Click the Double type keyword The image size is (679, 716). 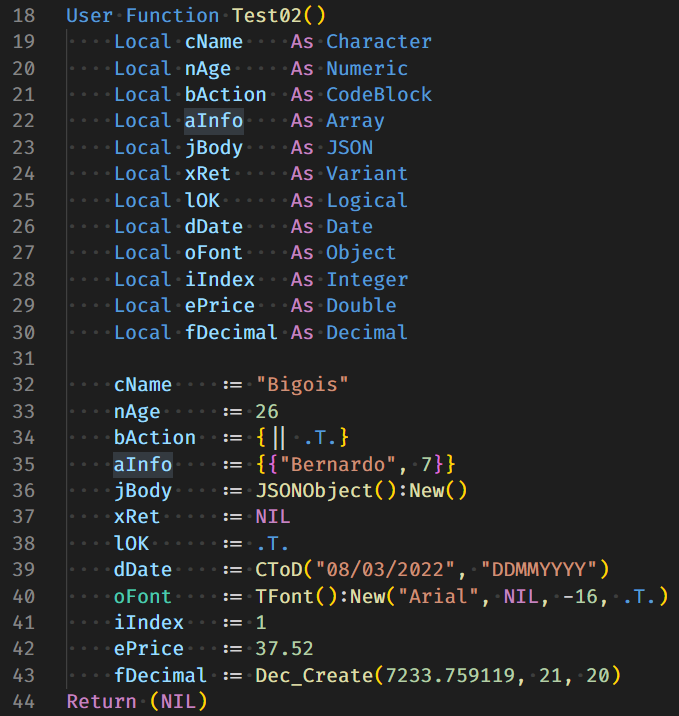[361, 306]
